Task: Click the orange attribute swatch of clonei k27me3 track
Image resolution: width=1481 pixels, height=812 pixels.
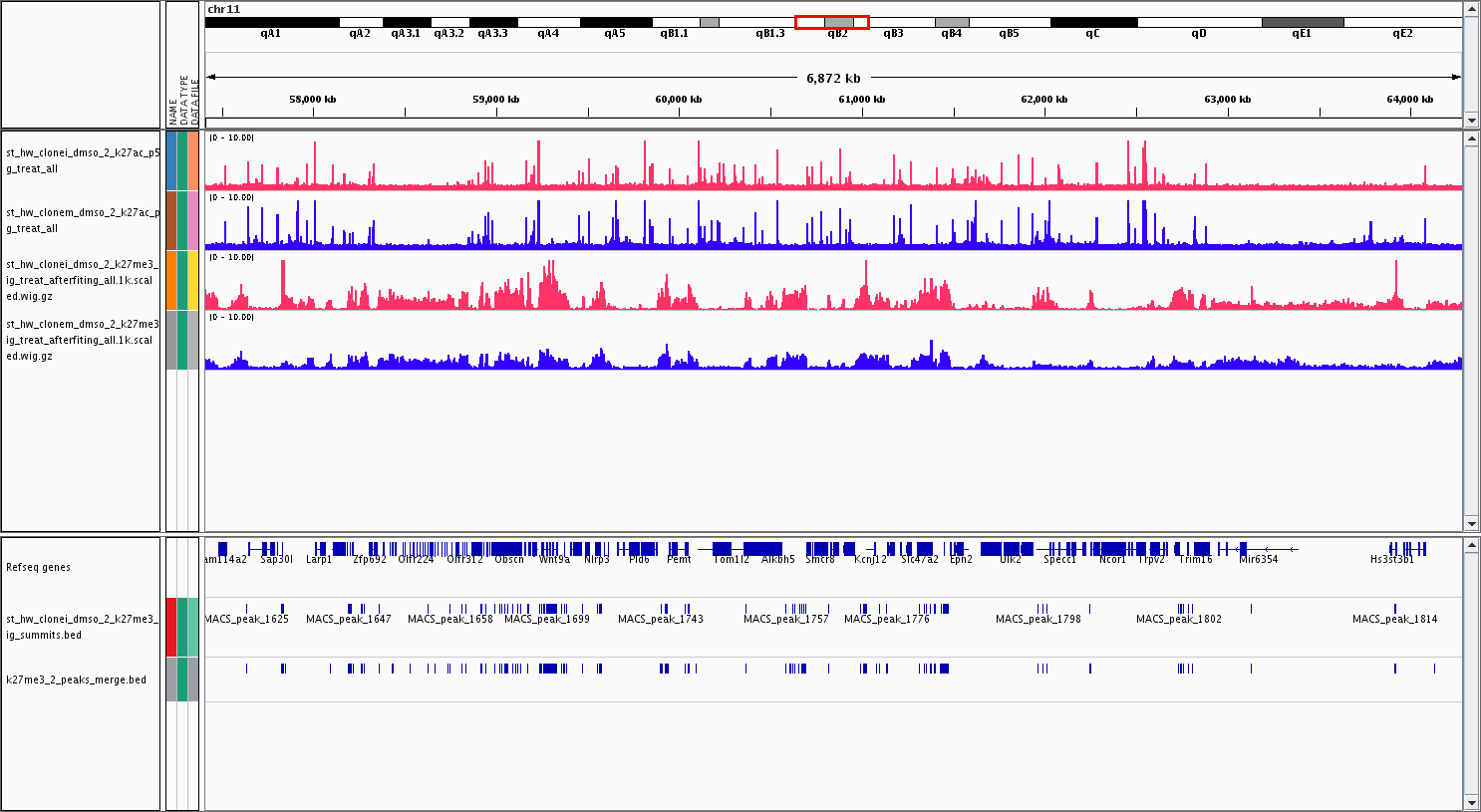Action: point(171,280)
